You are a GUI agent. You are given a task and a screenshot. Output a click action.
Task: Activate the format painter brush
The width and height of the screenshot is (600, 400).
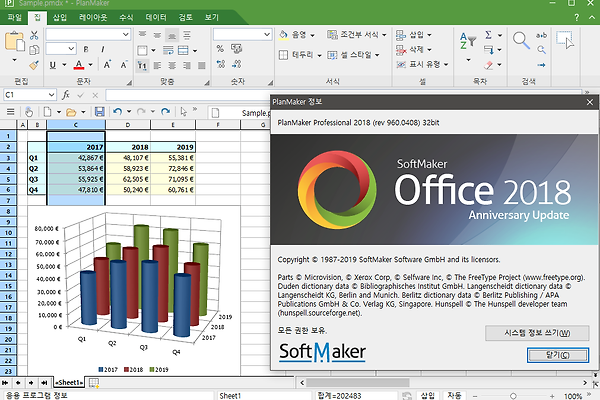(34, 65)
